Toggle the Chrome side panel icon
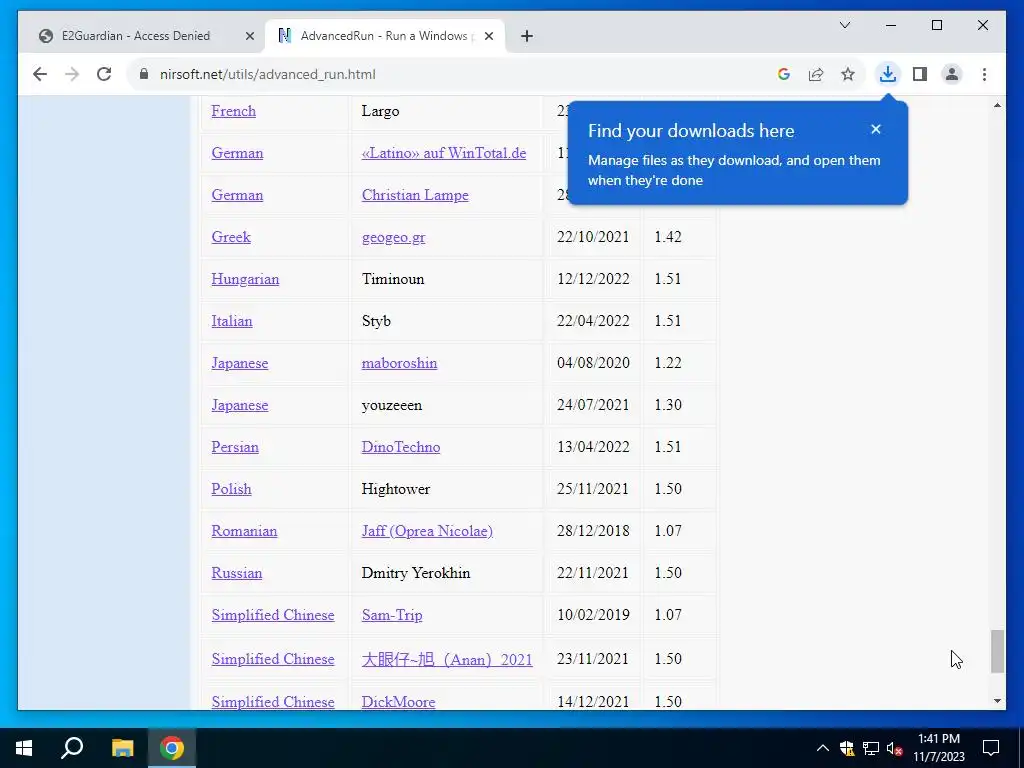Viewport: 1024px width, 768px height. 920,74
